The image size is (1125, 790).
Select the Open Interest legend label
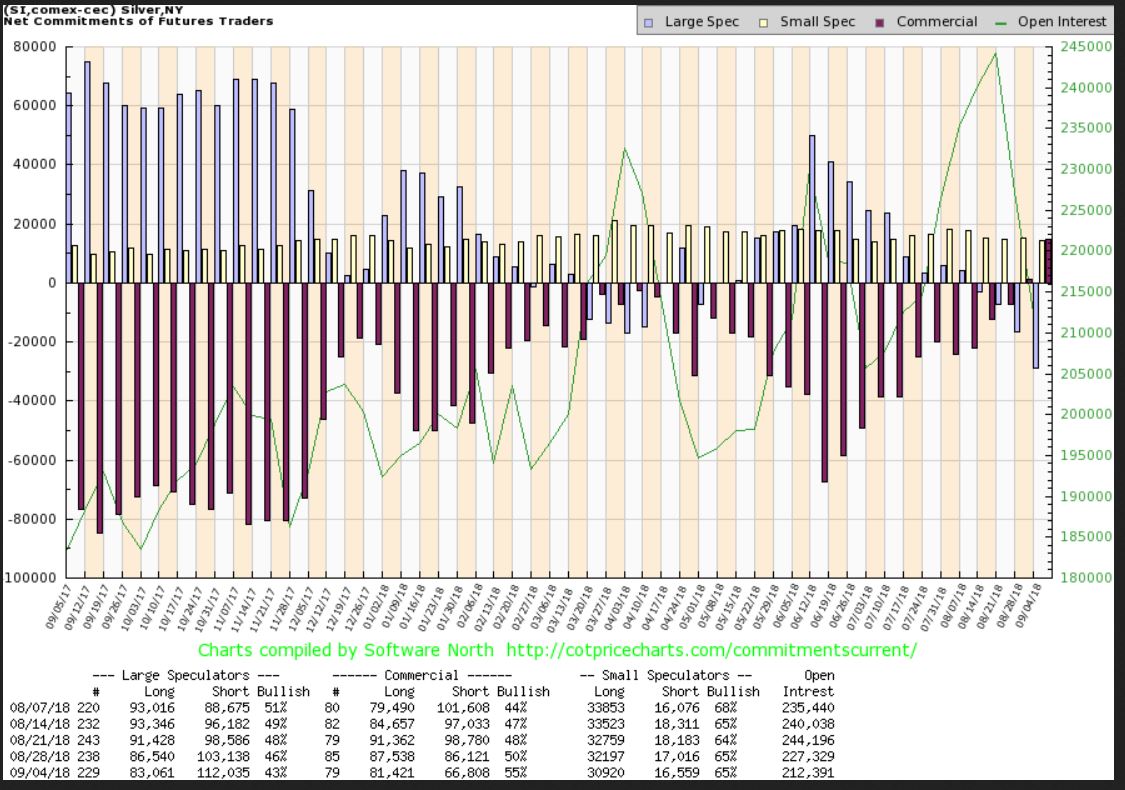point(1062,21)
